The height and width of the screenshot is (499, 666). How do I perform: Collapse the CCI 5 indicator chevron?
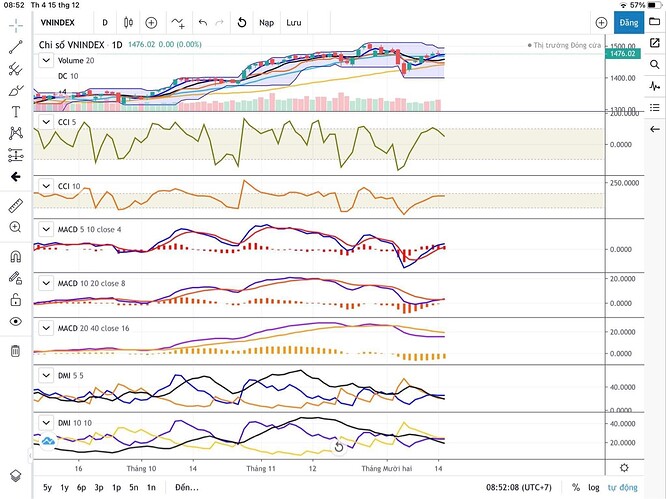[x=46, y=122]
